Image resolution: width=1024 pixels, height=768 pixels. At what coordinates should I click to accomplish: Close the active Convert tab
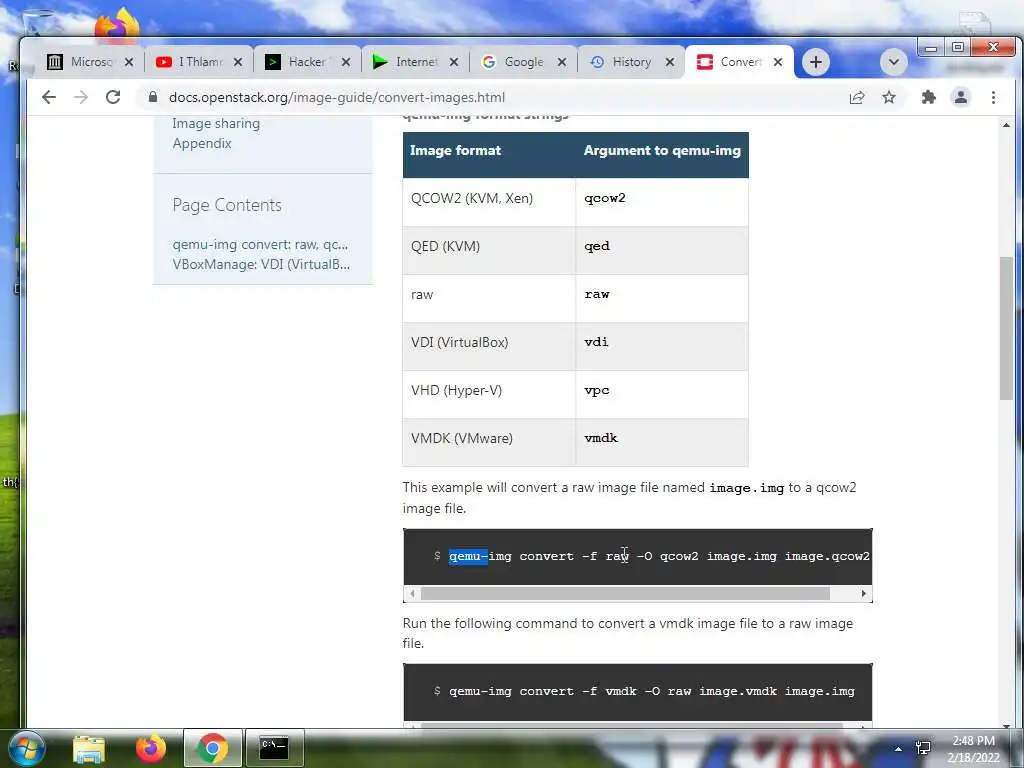coord(778,62)
